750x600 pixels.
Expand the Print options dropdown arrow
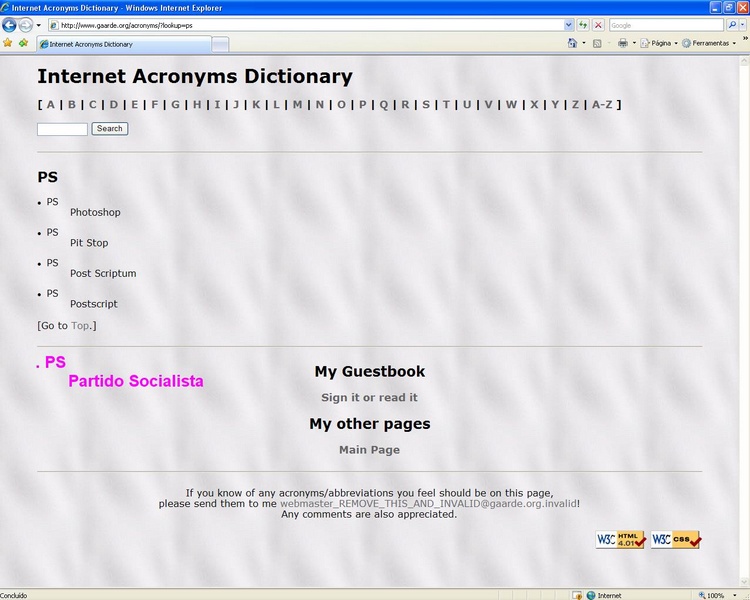634,43
